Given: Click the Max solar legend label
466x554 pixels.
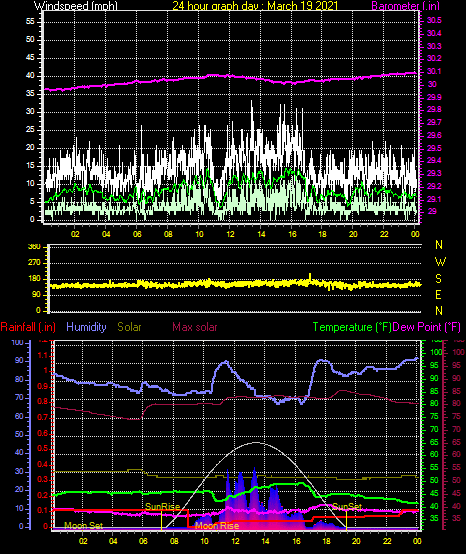Looking at the screenshot, I should [x=195, y=327].
